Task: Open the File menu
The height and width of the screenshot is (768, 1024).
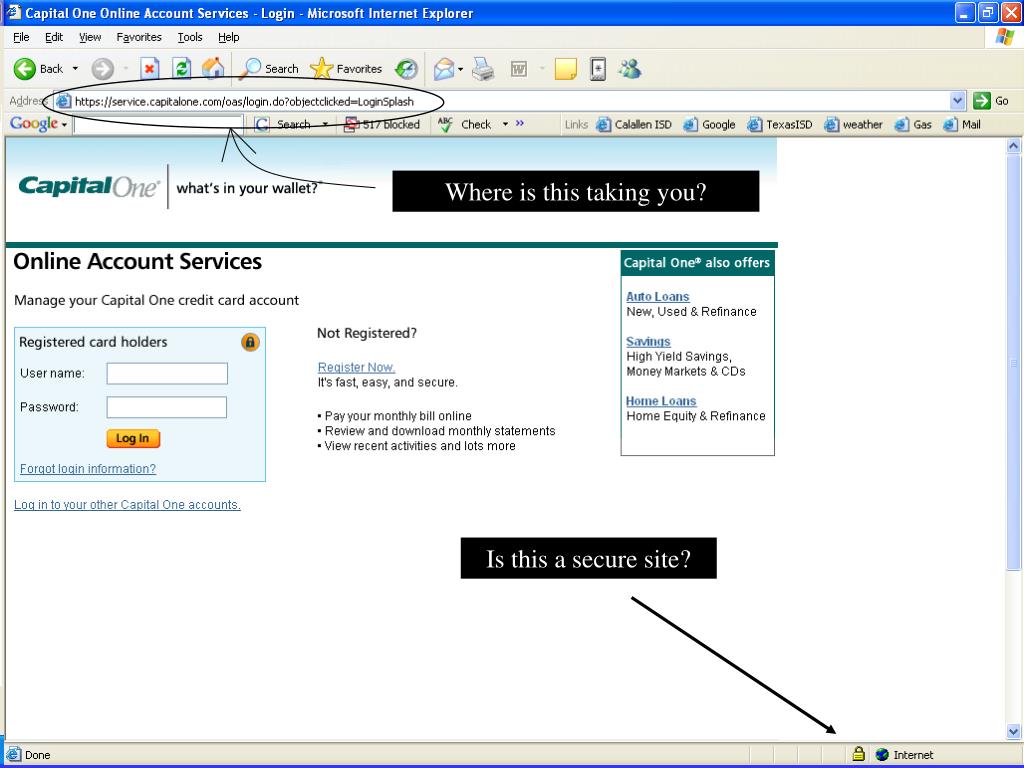Action: [x=21, y=37]
